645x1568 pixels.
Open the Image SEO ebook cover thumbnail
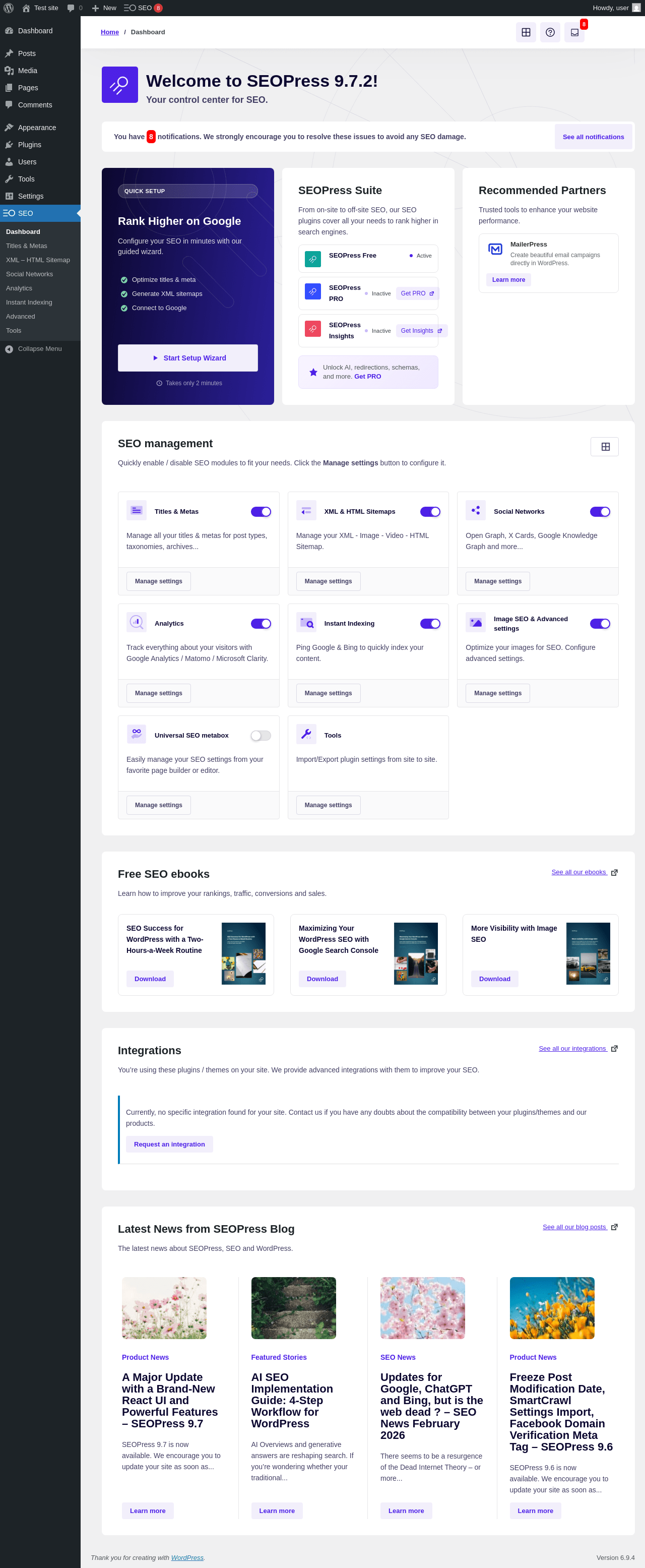(589, 954)
